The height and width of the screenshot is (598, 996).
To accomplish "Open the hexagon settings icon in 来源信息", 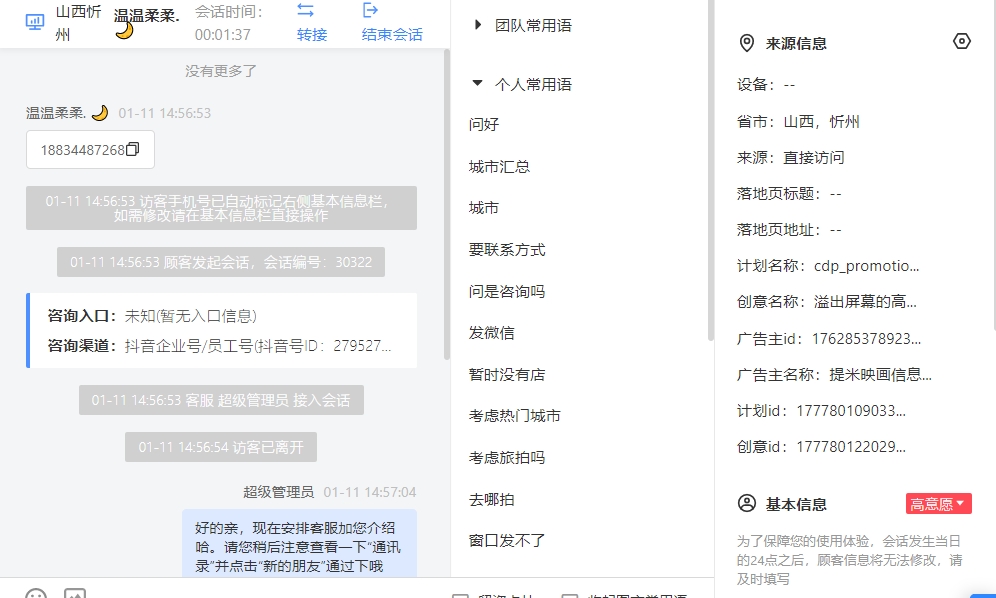I will coord(962,42).
